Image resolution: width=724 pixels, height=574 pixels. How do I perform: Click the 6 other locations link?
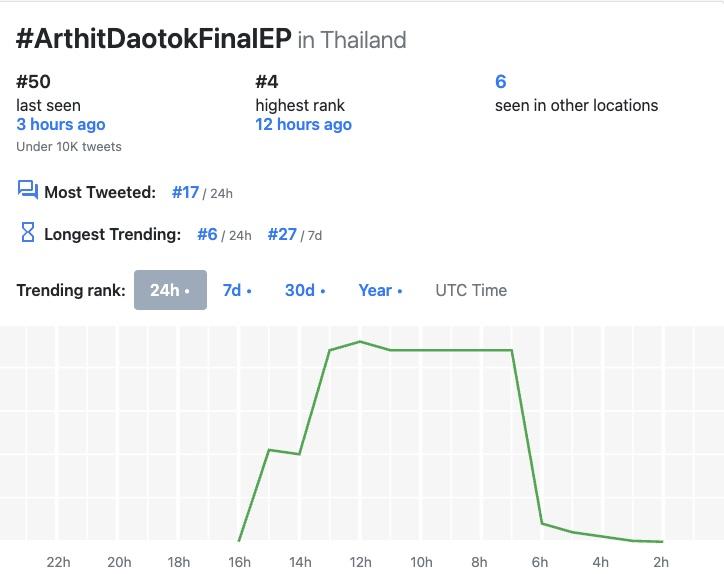point(501,82)
